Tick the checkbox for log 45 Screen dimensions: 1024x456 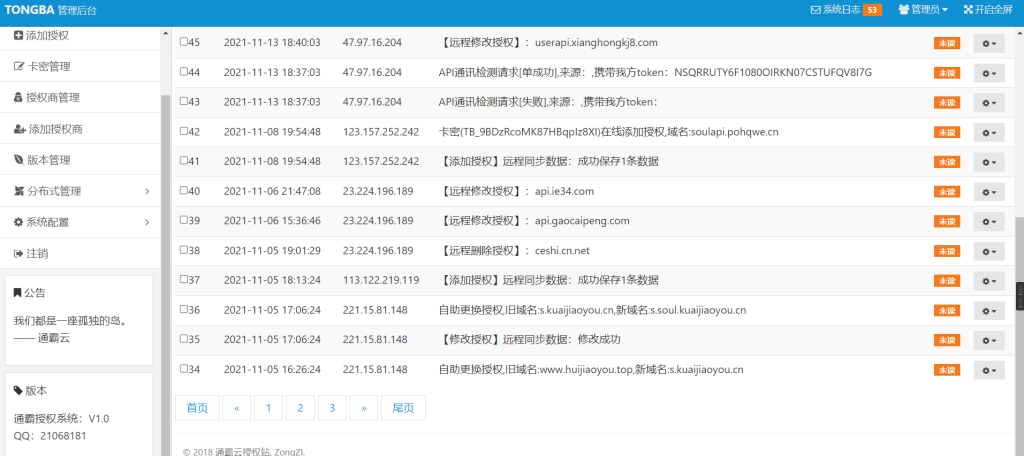pos(184,42)
